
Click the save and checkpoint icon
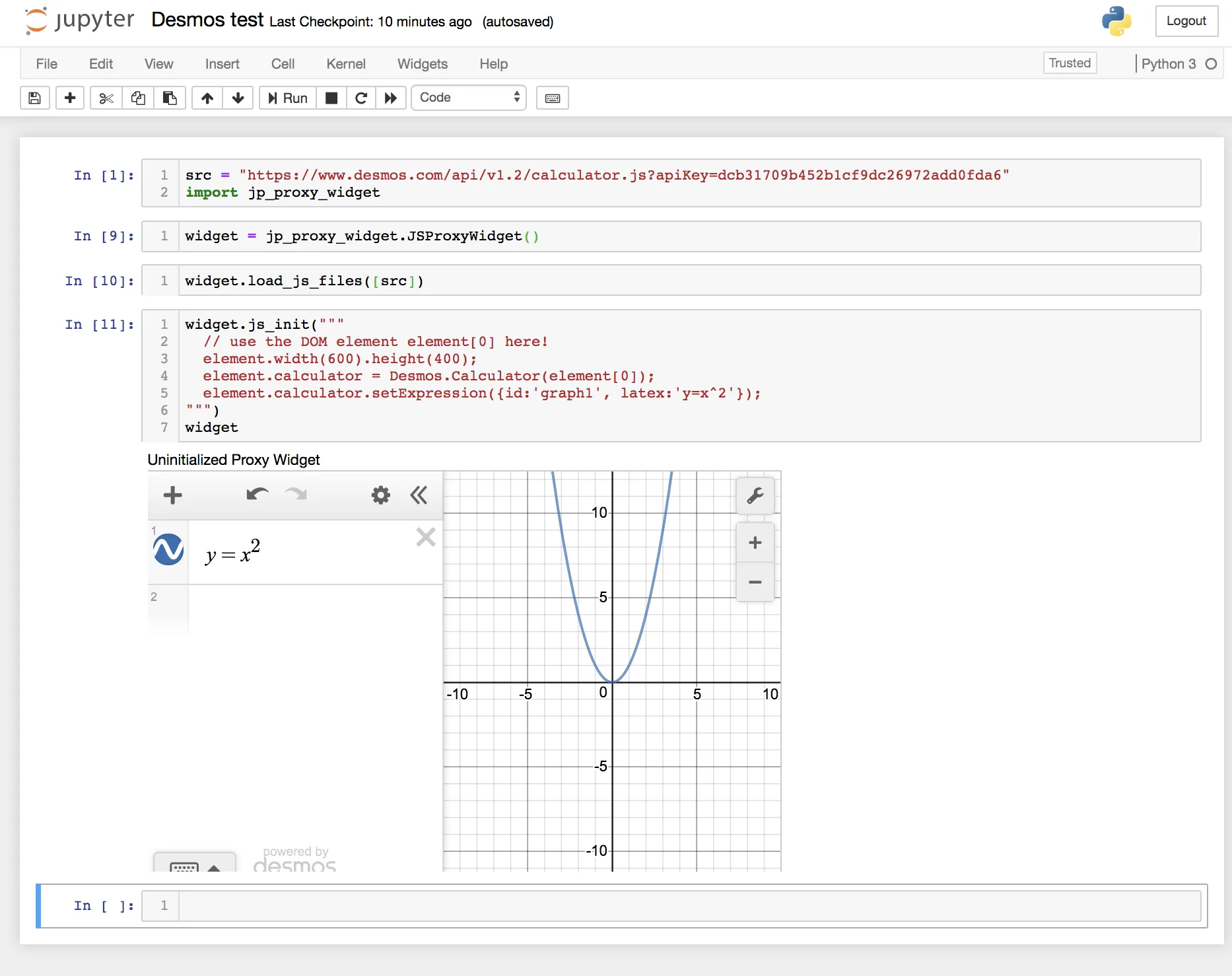point(35,98)
